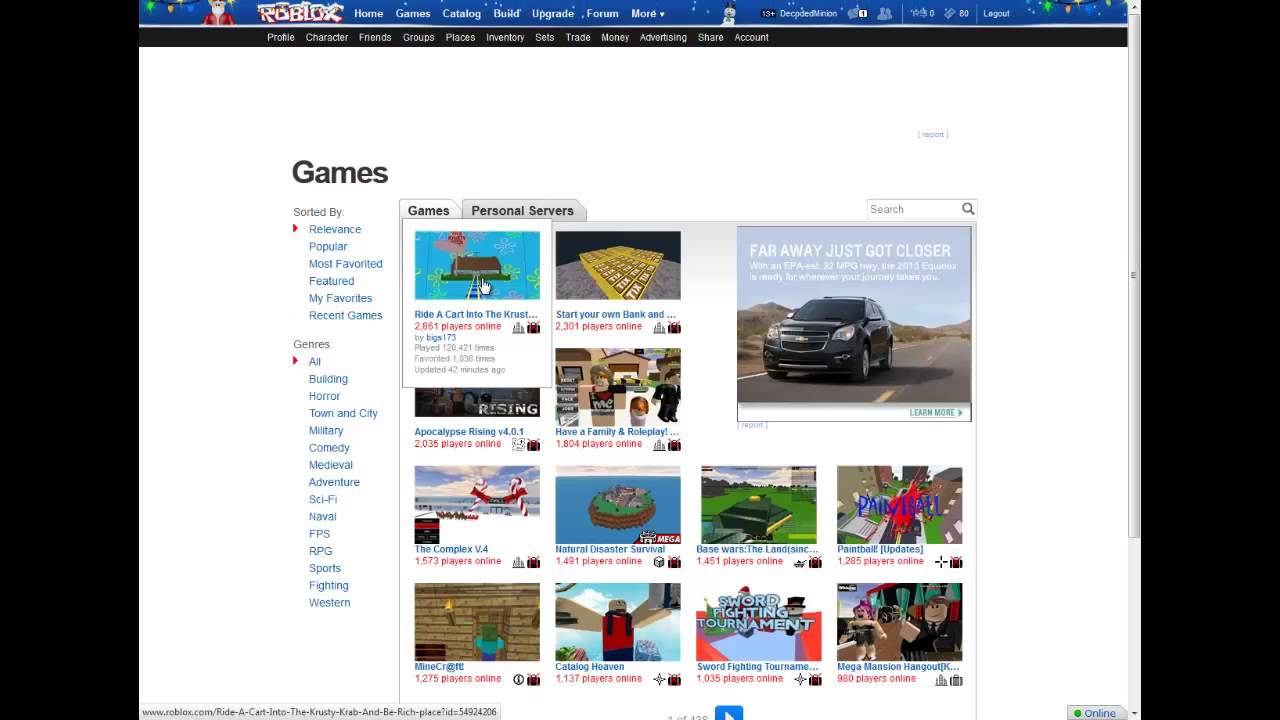Open creator bigs173 link
Screen dimensions: 1280x720
[441, 338]
